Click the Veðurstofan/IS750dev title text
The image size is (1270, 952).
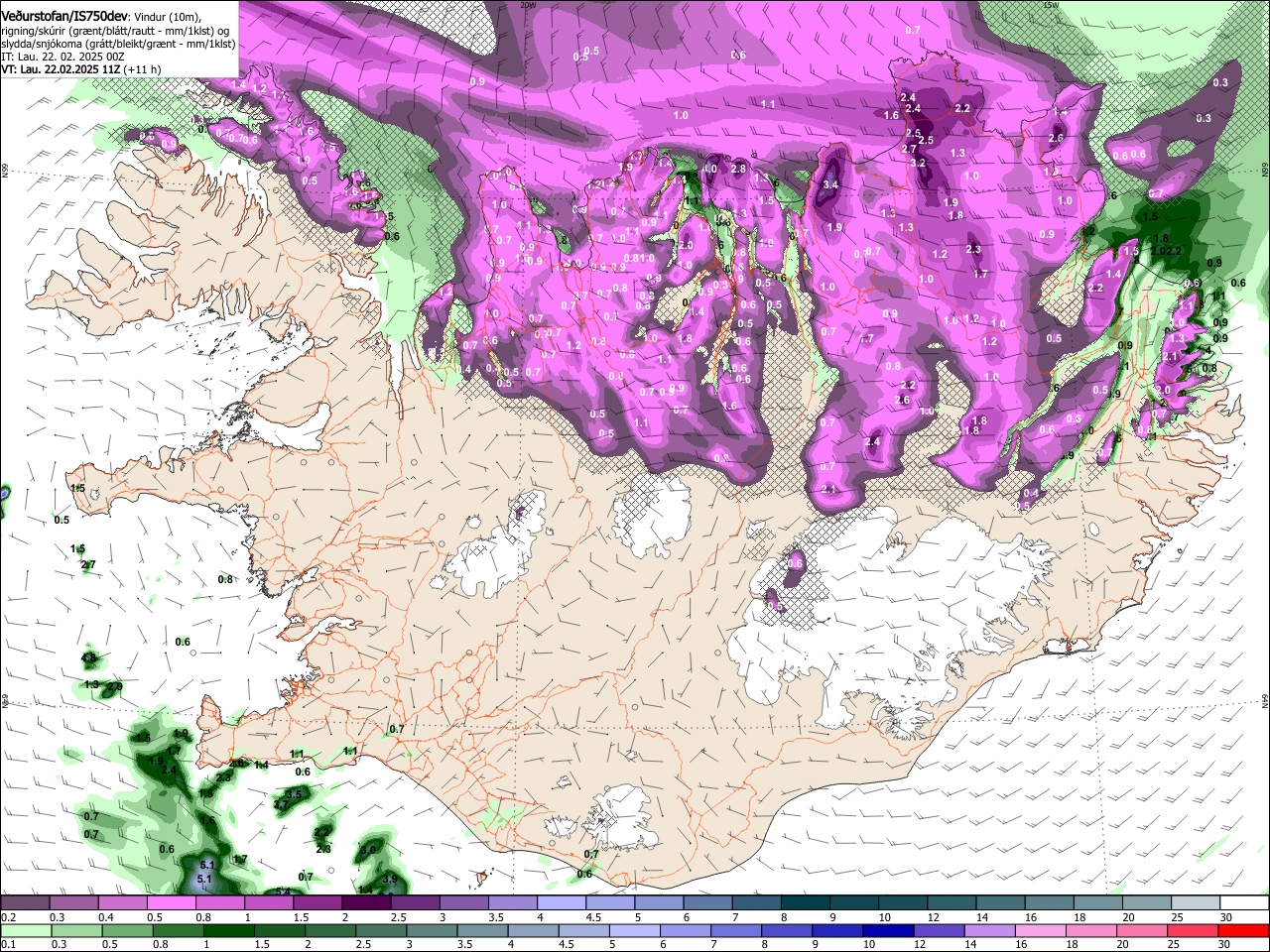pos(64,16)
